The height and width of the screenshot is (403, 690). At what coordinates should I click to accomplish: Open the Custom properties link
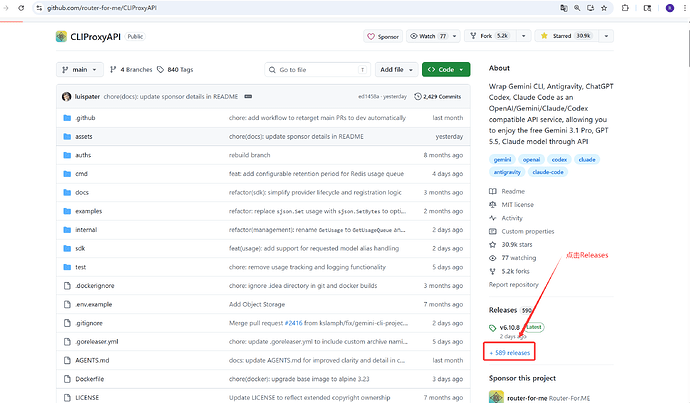(x=521, y=231)
